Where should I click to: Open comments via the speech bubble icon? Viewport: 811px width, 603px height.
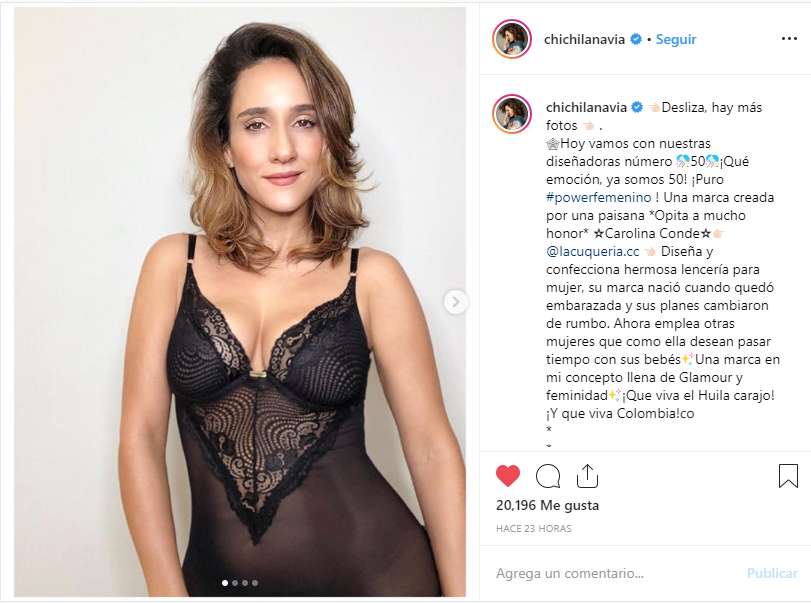548,476
